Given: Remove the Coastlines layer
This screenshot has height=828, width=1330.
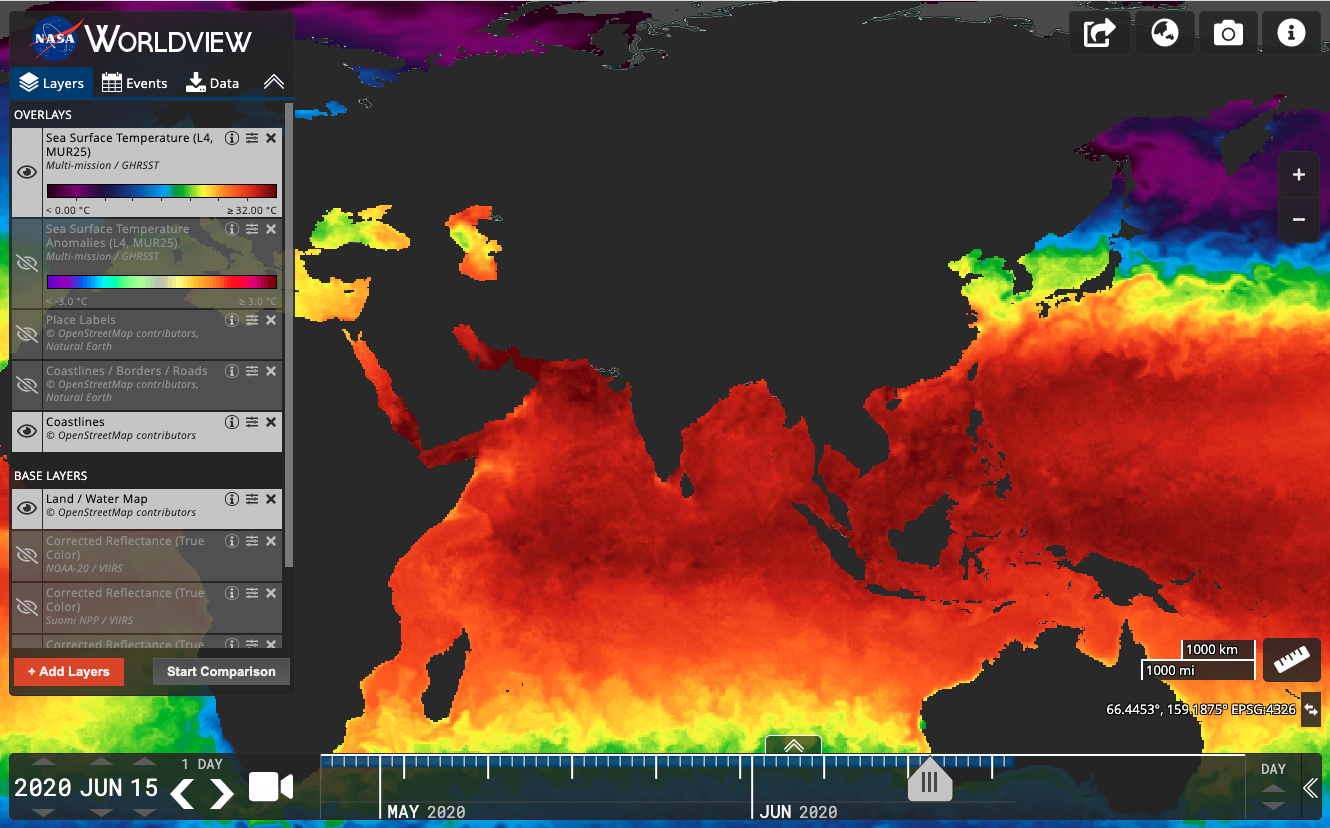Looking at the screenshot, I should [x=271, y=422].
